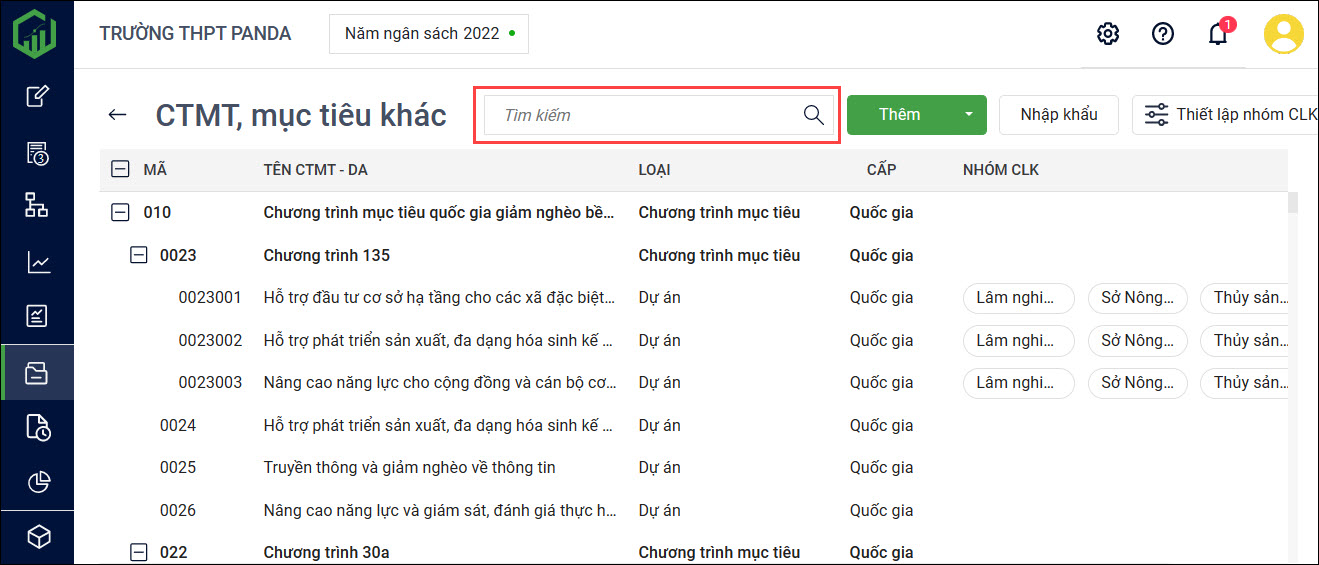The height and width of the screenshot is (565, 1319).
Task: Open the line chart sidebar icon
Action: [x=37, y=263]
